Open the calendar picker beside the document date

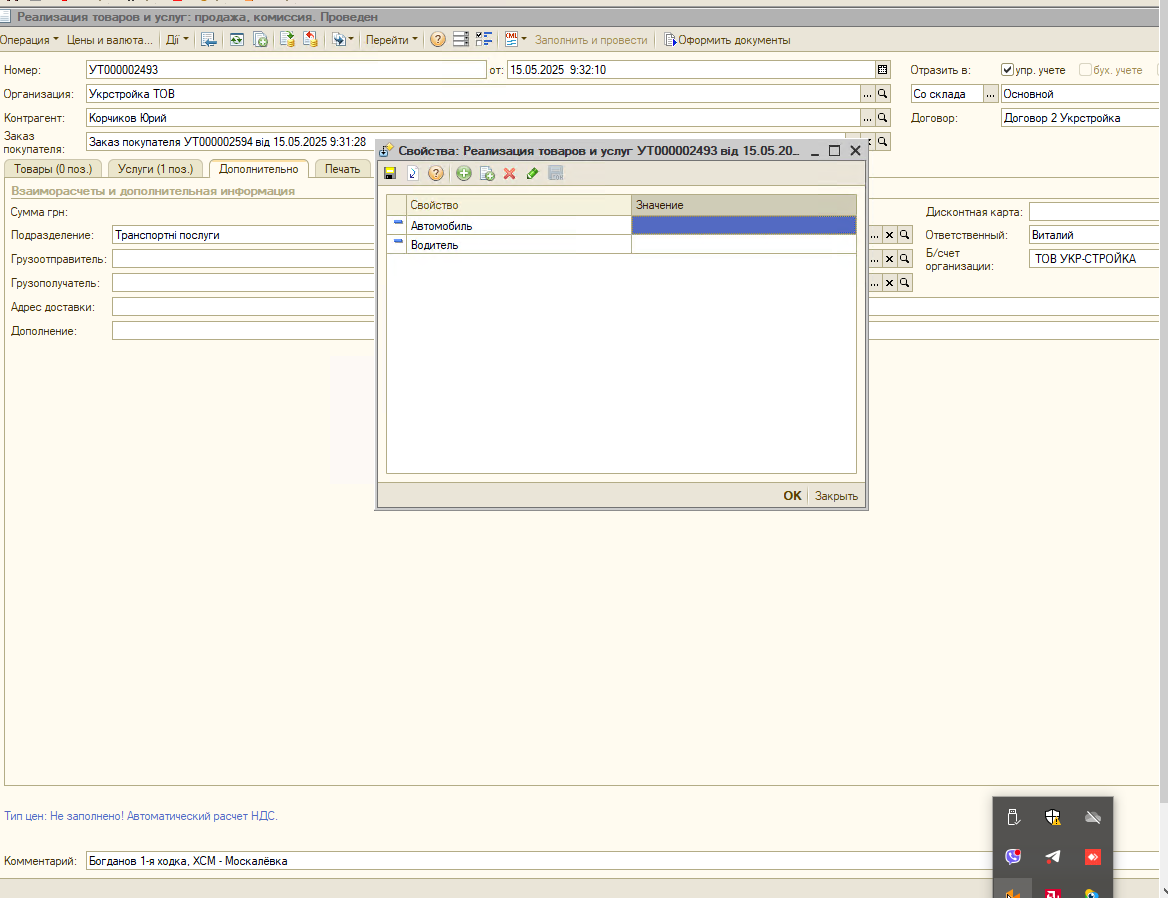883,70
